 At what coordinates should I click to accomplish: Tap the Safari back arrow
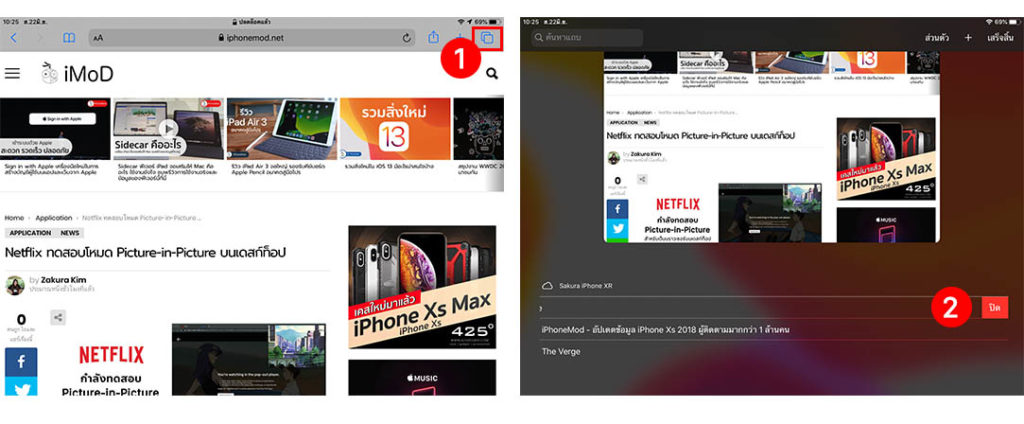point(14,38)
